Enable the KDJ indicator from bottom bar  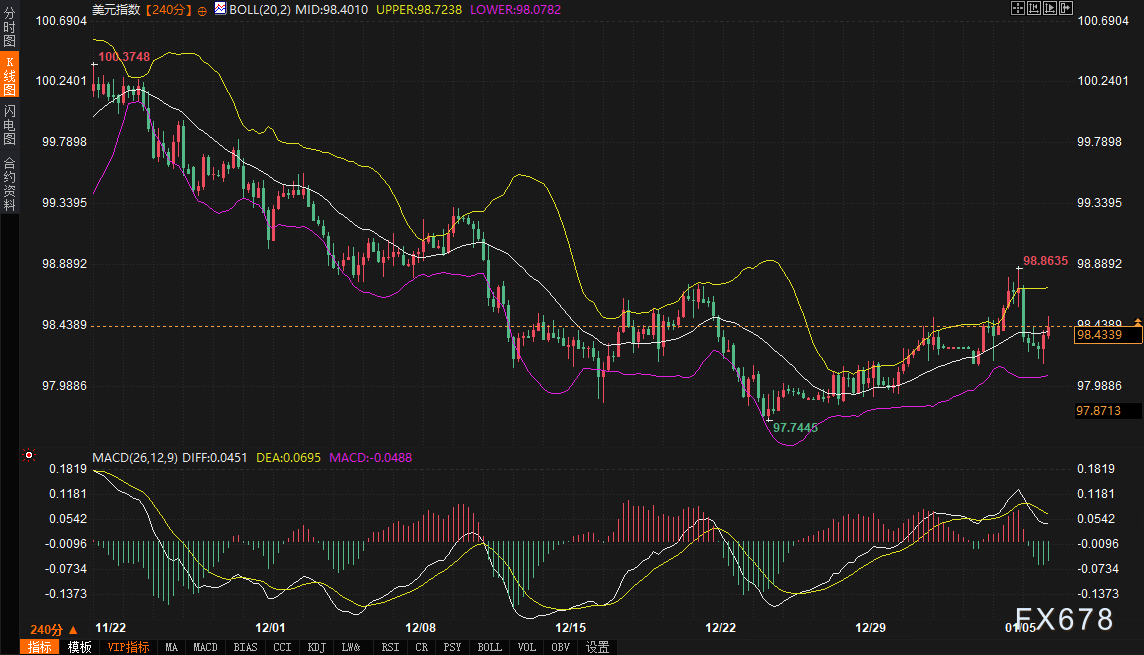click(317, 647)
